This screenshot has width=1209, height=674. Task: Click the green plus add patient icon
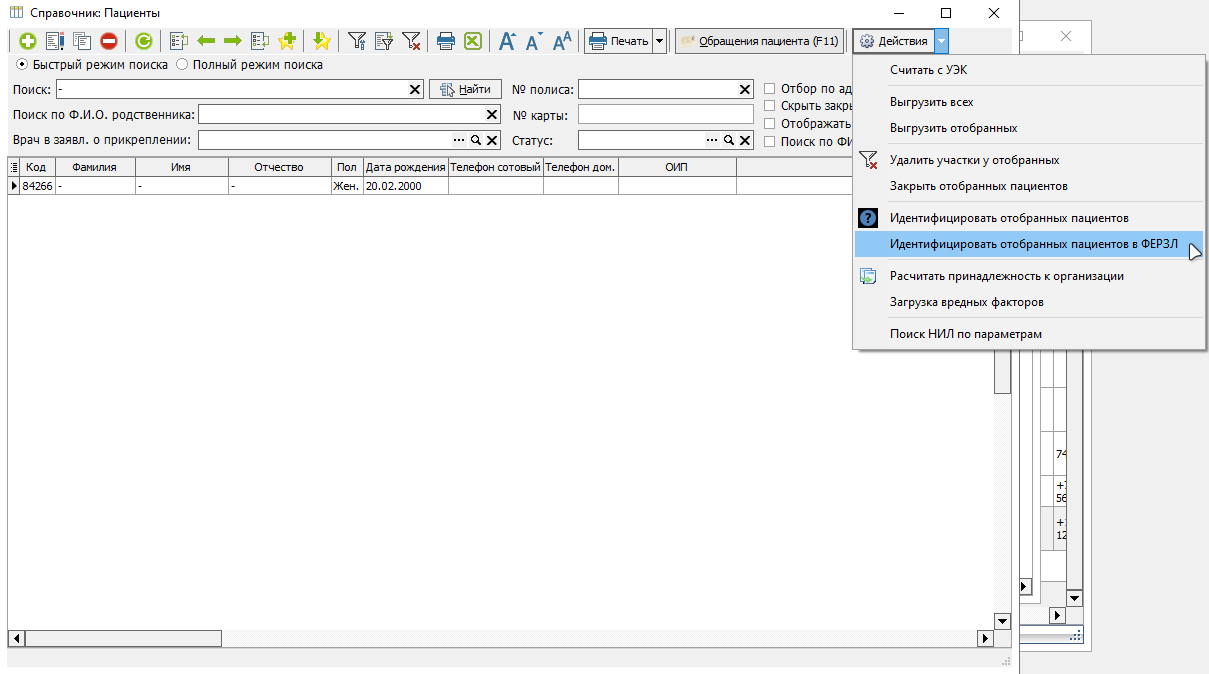tap(28, 41)
